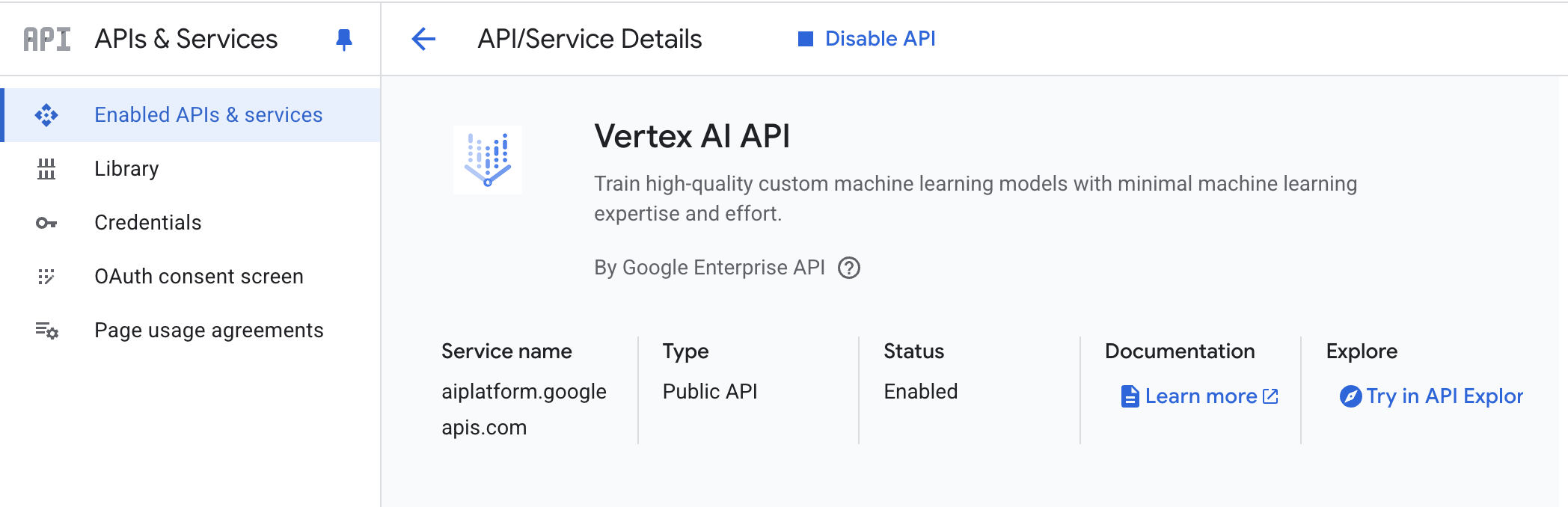Select the OAuth consent screen icon
The height and width of the screenshot is (507, 1568).
[46, 276]
